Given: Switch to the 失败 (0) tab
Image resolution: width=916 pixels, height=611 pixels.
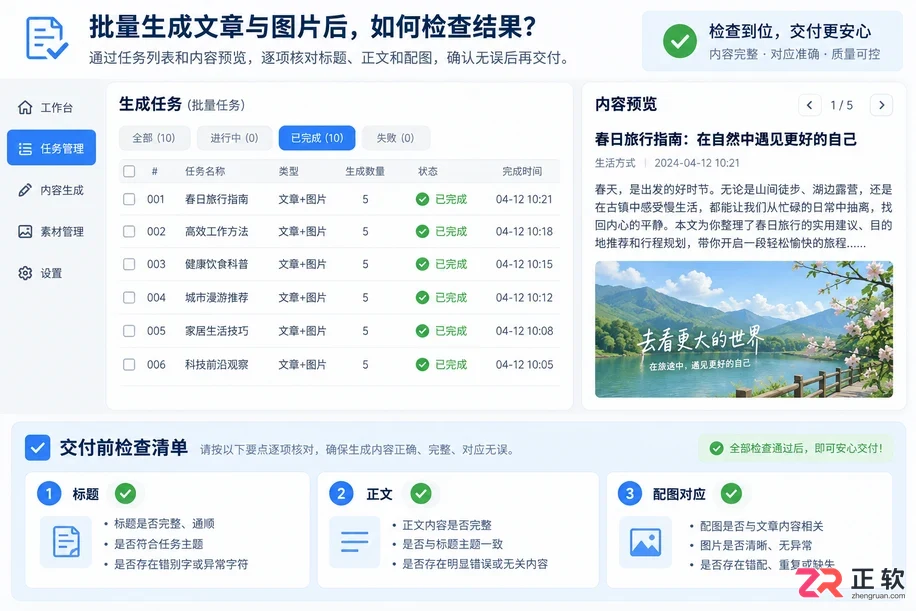Looking at the screenshot, I should point(395,138).
